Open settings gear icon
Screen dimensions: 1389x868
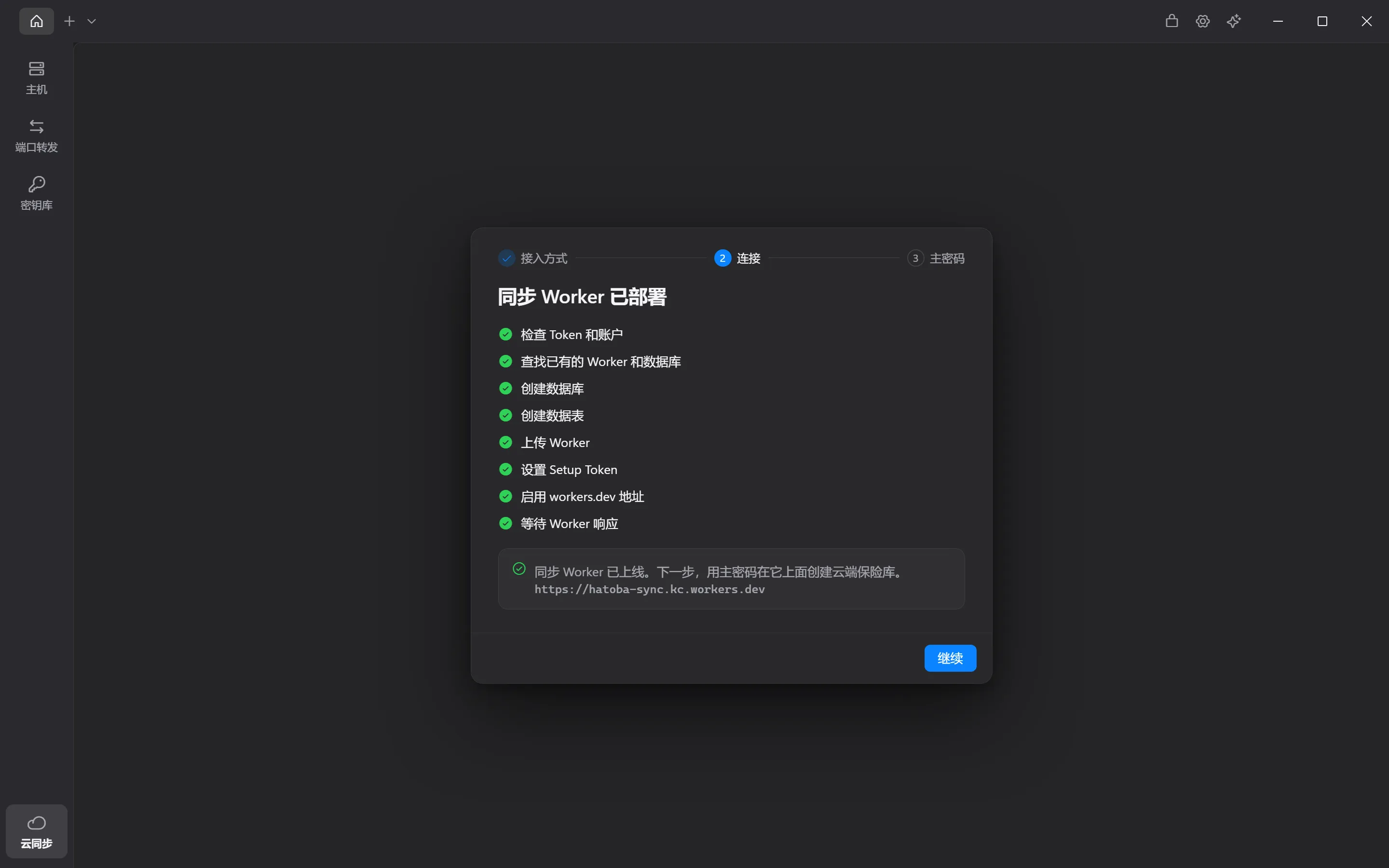(1202, 21)
